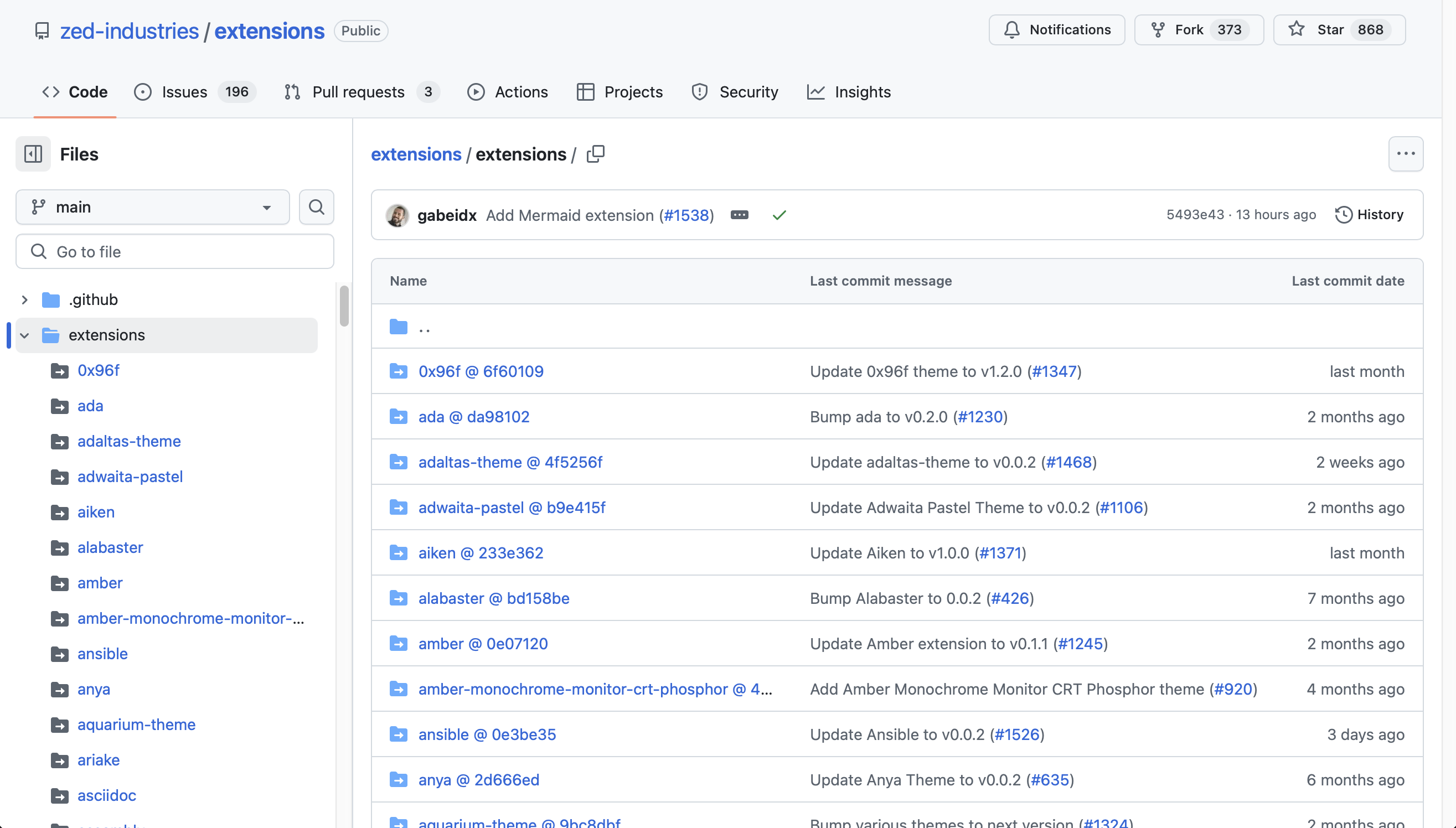The image size is (1456, 828).
Task: View commit checks via green checkmark icon
Action: pyautogui.click(x=778, y=215)
